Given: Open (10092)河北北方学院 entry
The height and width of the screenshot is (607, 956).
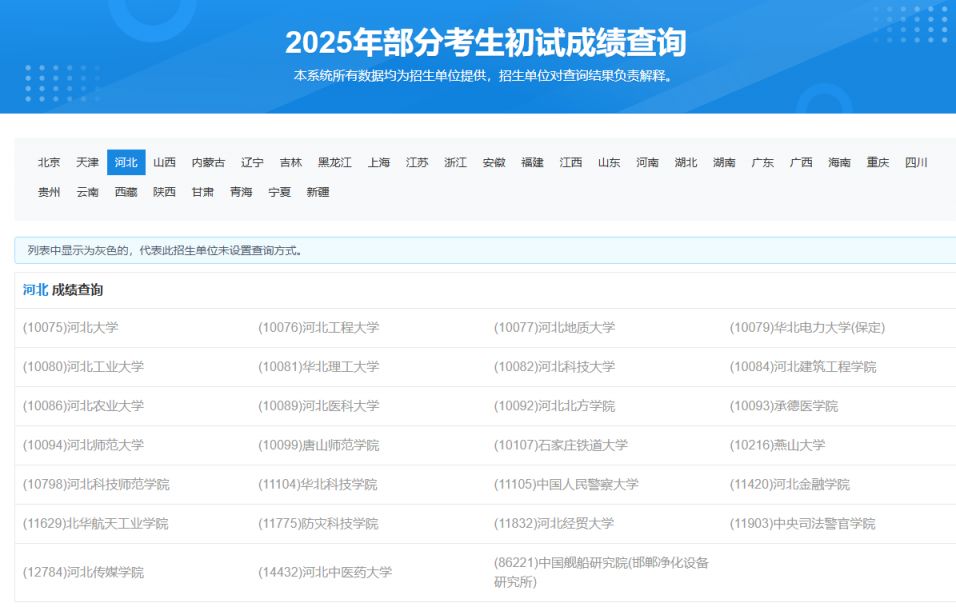Looking at the screenshot, I should click(x=554, y=406).
